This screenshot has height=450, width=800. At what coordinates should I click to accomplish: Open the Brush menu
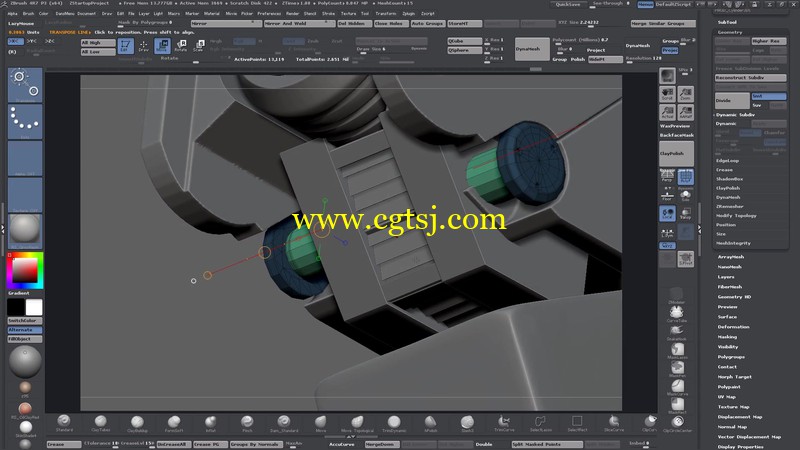tap(29, 14)
